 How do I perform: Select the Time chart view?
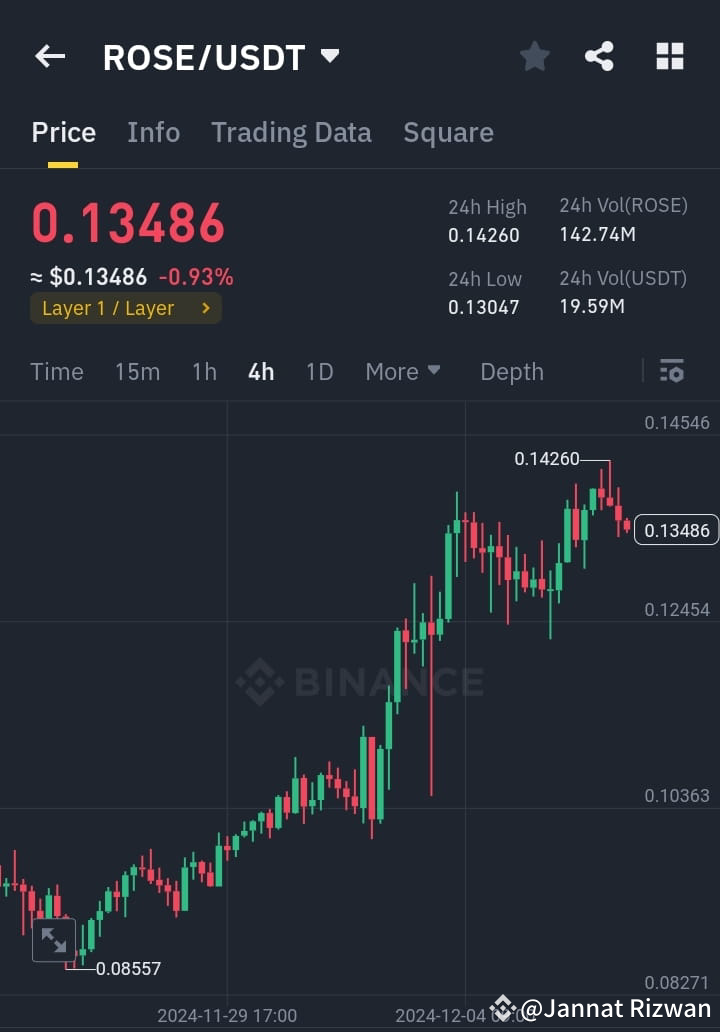[56, 371]
